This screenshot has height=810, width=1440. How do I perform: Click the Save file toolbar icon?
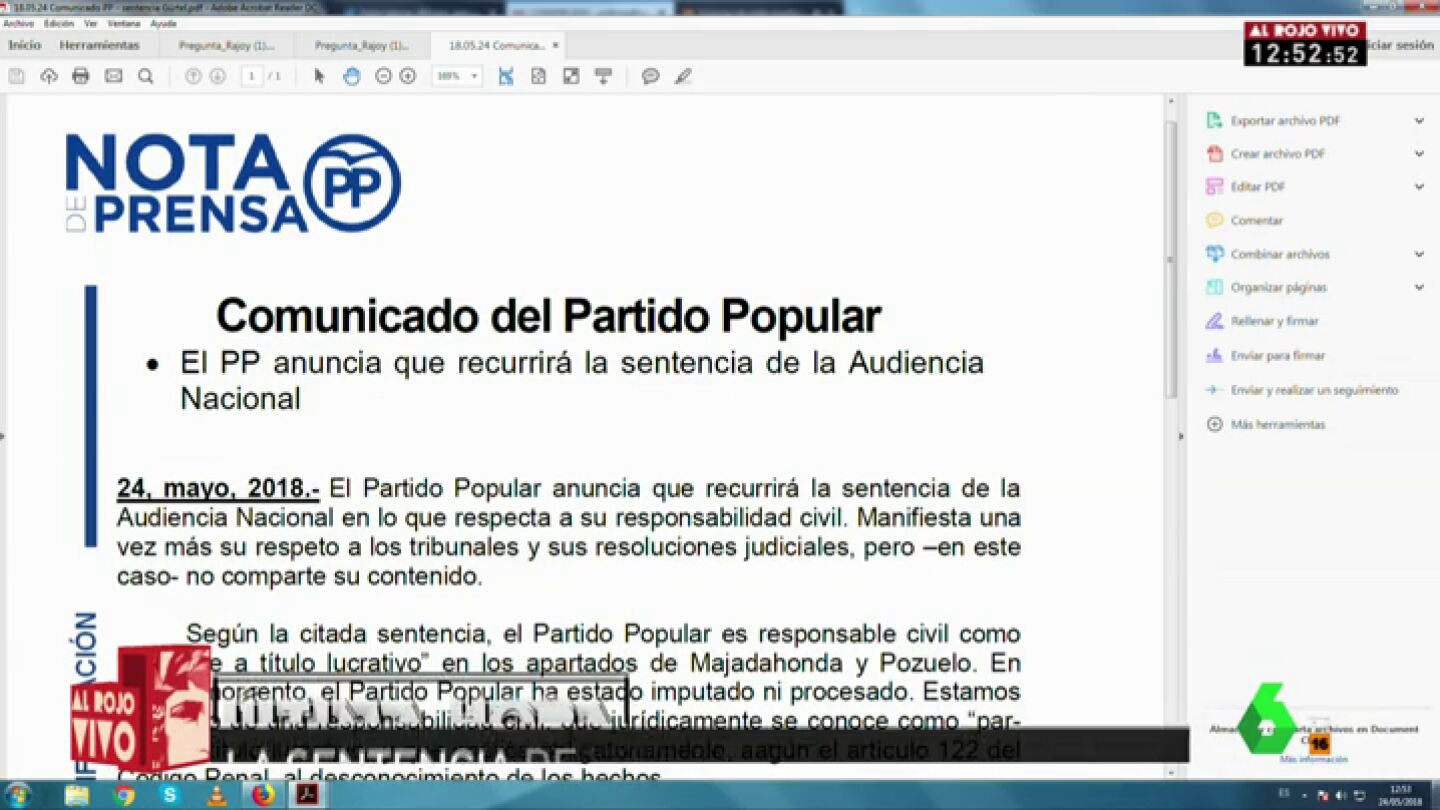[x=16, y=76]
